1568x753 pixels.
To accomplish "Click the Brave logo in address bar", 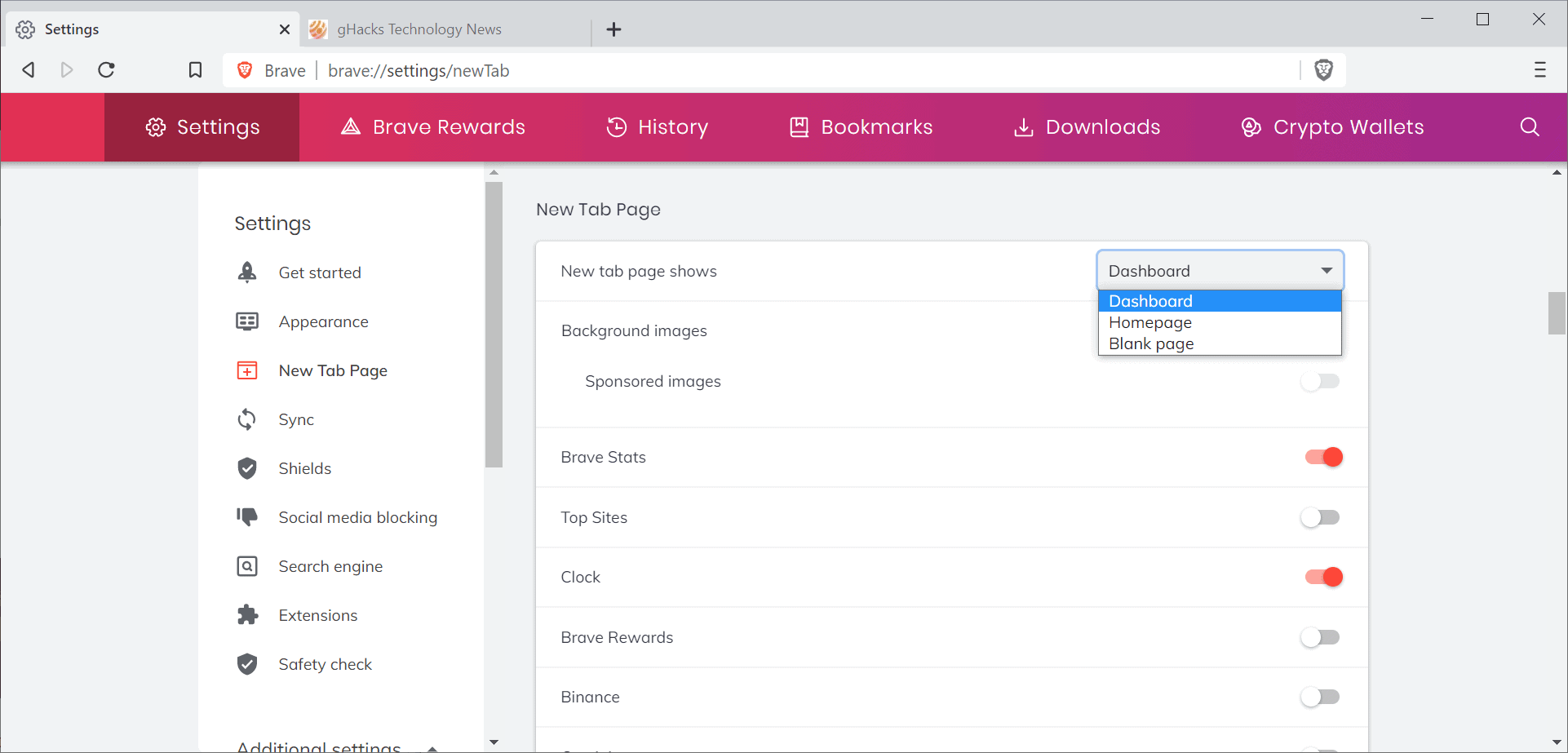I will coord(245,70).
